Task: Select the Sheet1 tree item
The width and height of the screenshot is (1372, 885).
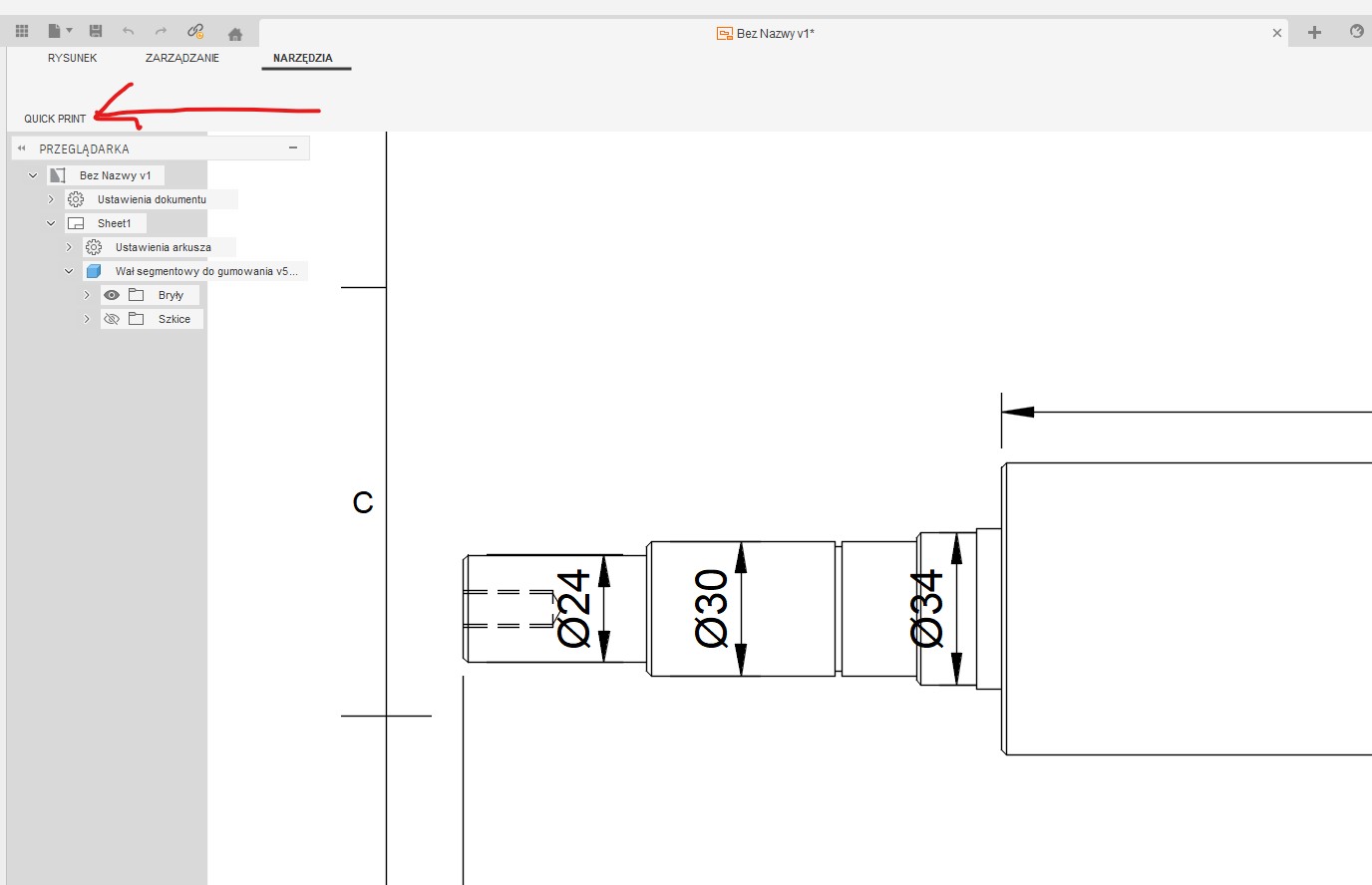Action: click(x=115, y=223)
